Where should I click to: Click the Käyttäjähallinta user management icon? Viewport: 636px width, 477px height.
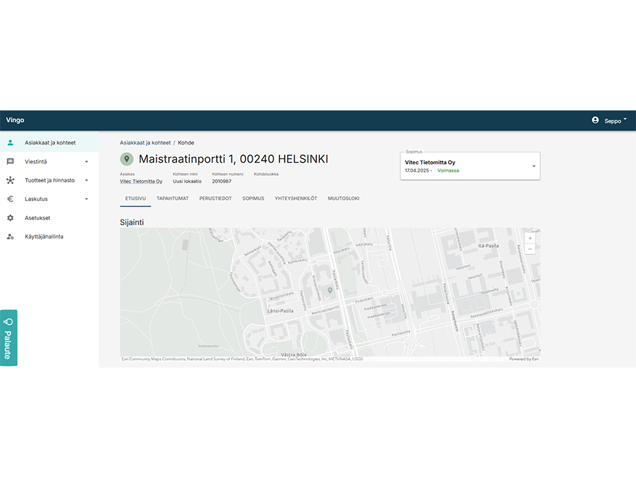click(x=10, y=237)
